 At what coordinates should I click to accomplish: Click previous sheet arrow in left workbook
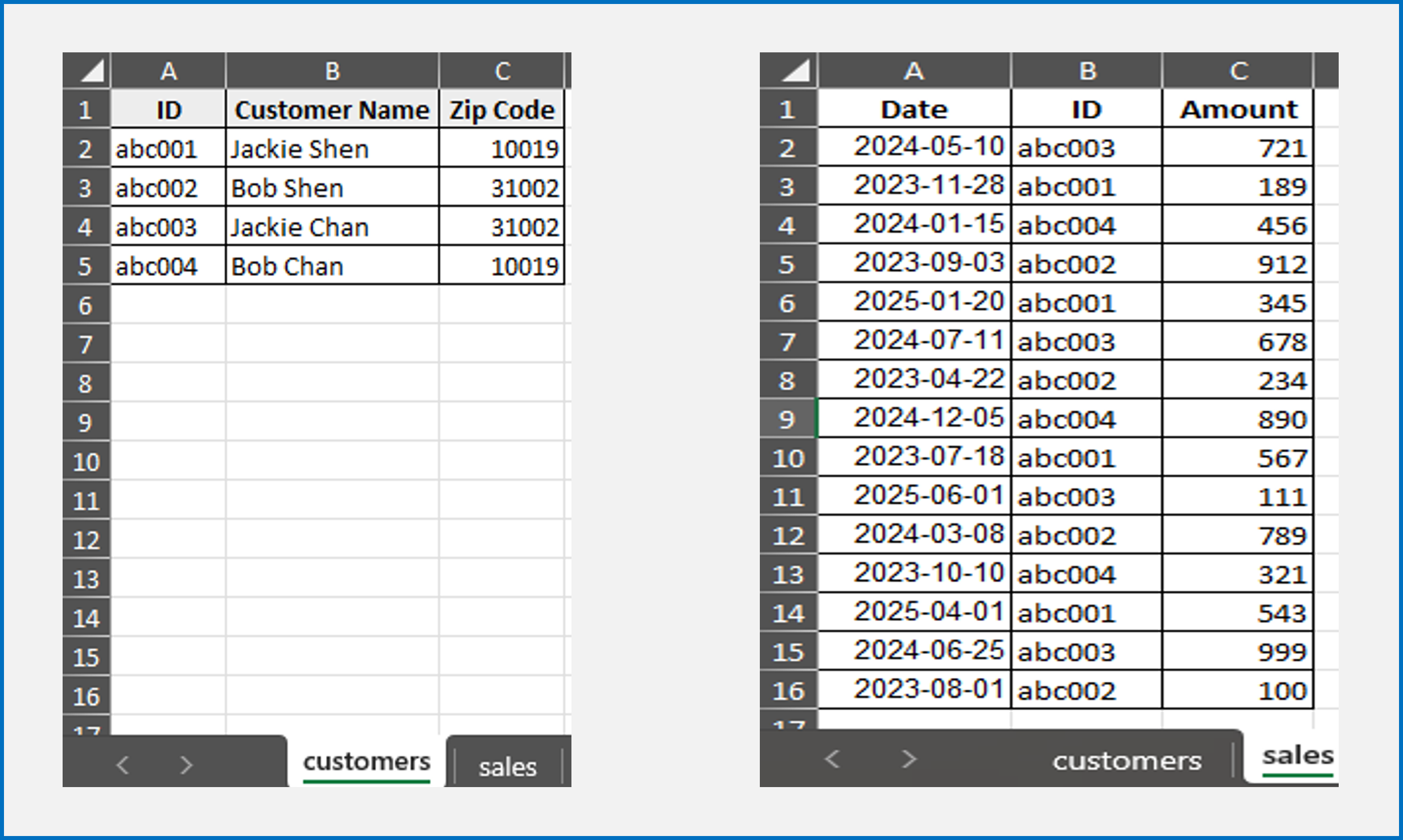[x=122, y=764]
